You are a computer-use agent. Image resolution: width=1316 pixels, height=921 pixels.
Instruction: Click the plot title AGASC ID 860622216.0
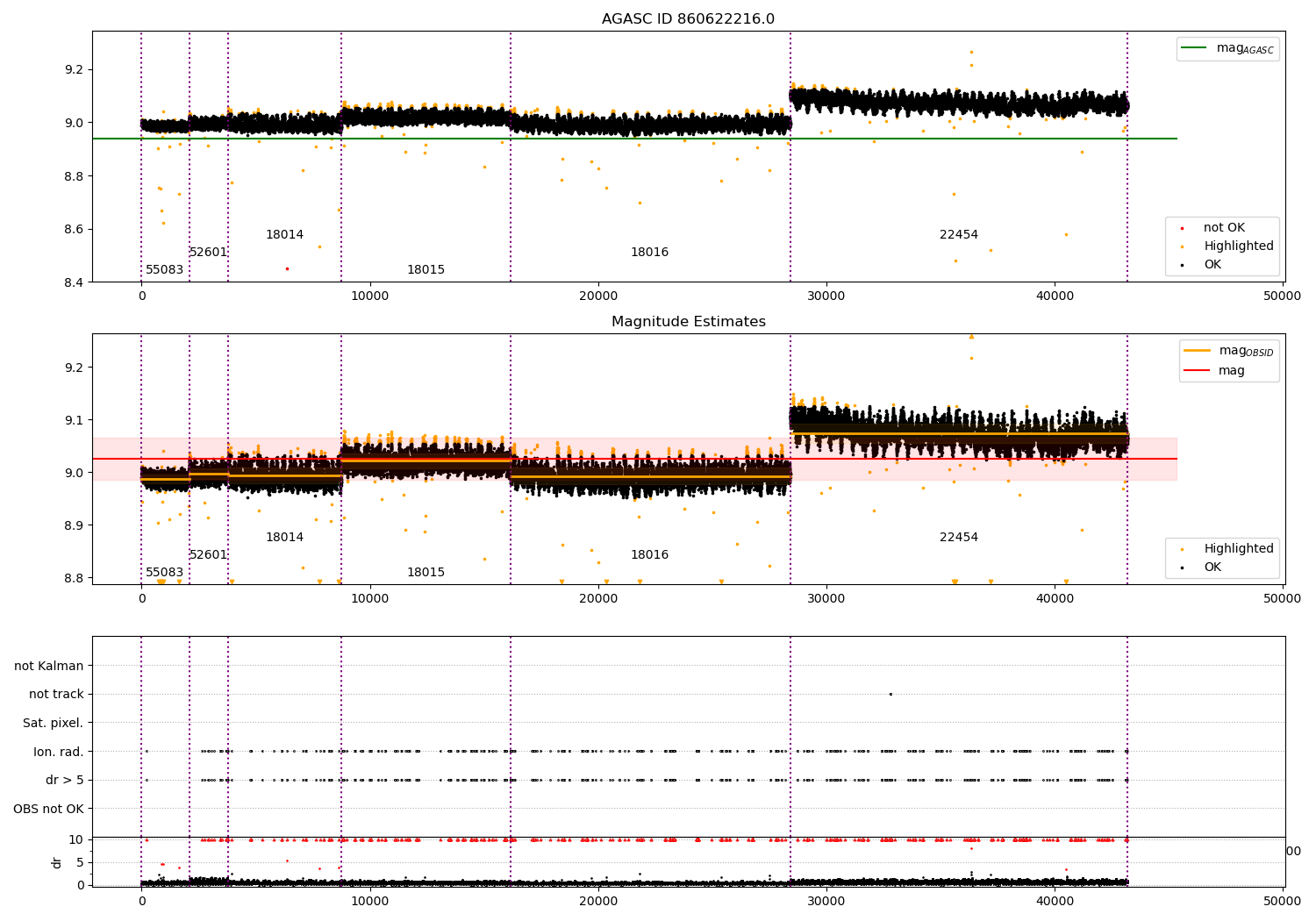click(x=688, y=19)
